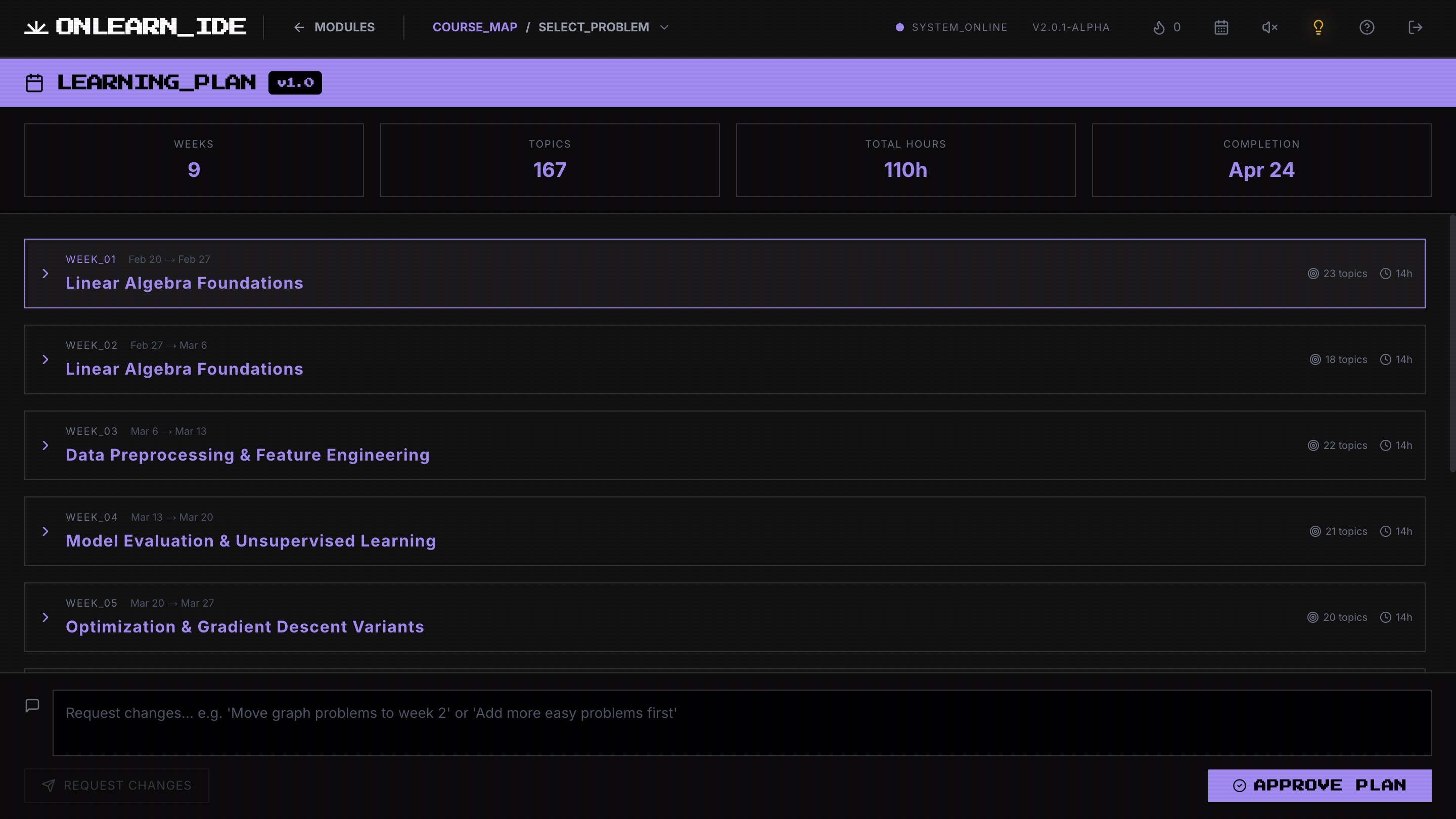Open the calendar icon in header
This screenshot has height=819, width=1456.
click(1221, 27)
